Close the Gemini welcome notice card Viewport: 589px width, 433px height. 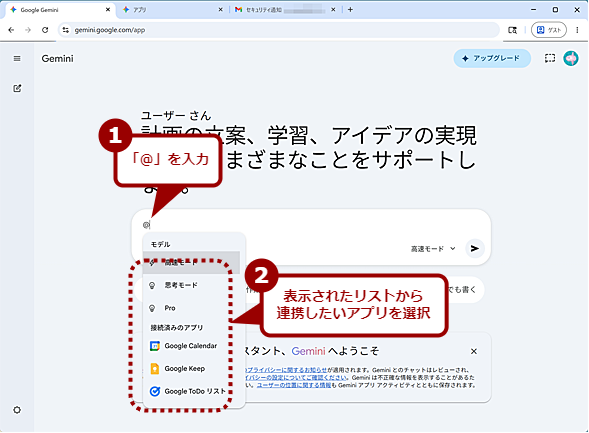pos(474,352)
